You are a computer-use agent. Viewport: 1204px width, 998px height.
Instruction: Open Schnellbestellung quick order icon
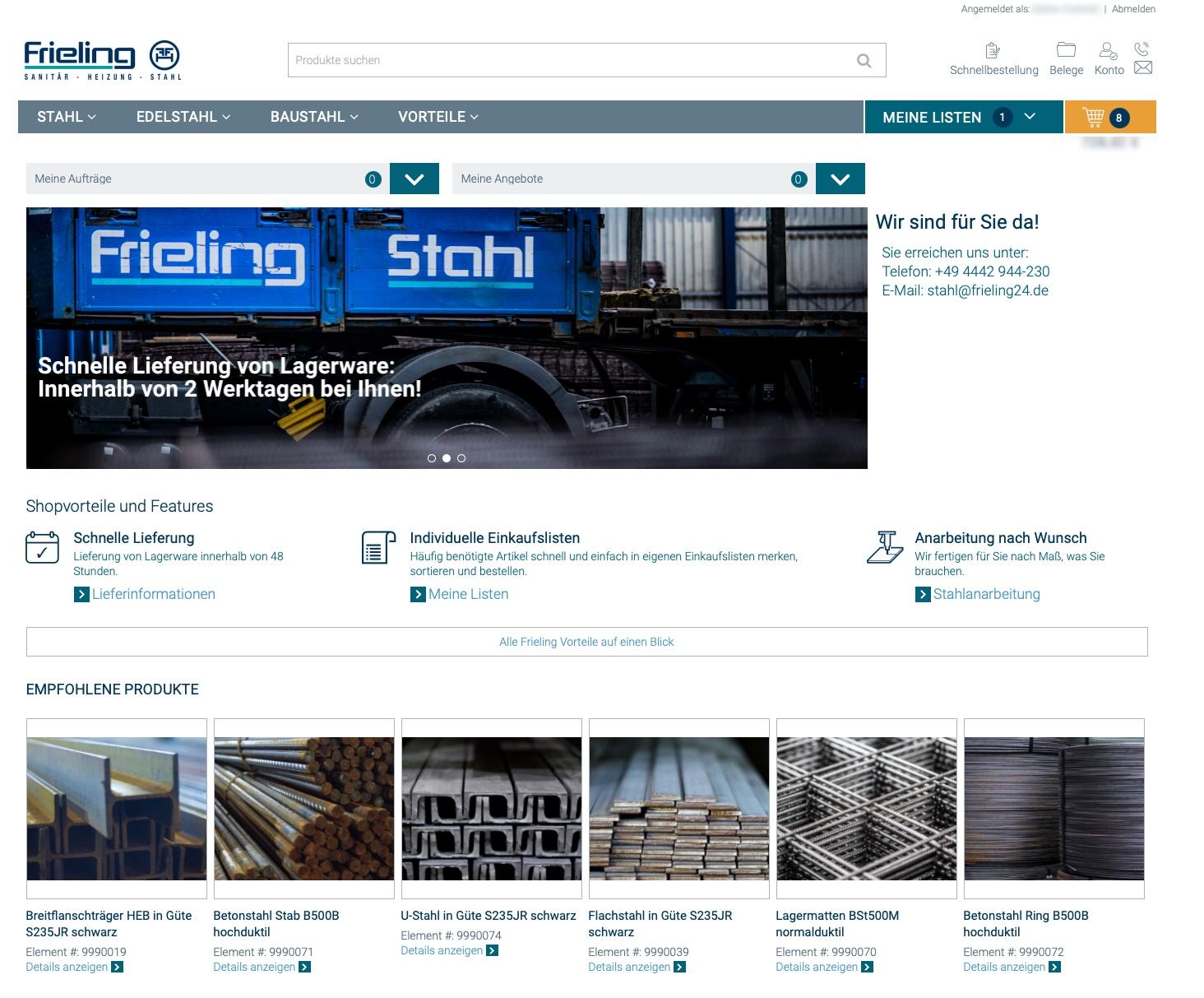click(993, 50)
